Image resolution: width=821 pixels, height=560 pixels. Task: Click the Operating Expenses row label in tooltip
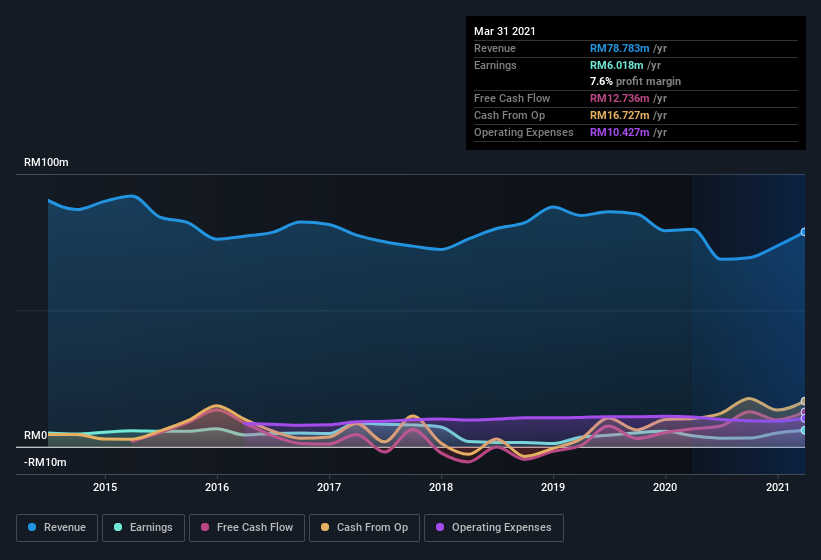524,132
